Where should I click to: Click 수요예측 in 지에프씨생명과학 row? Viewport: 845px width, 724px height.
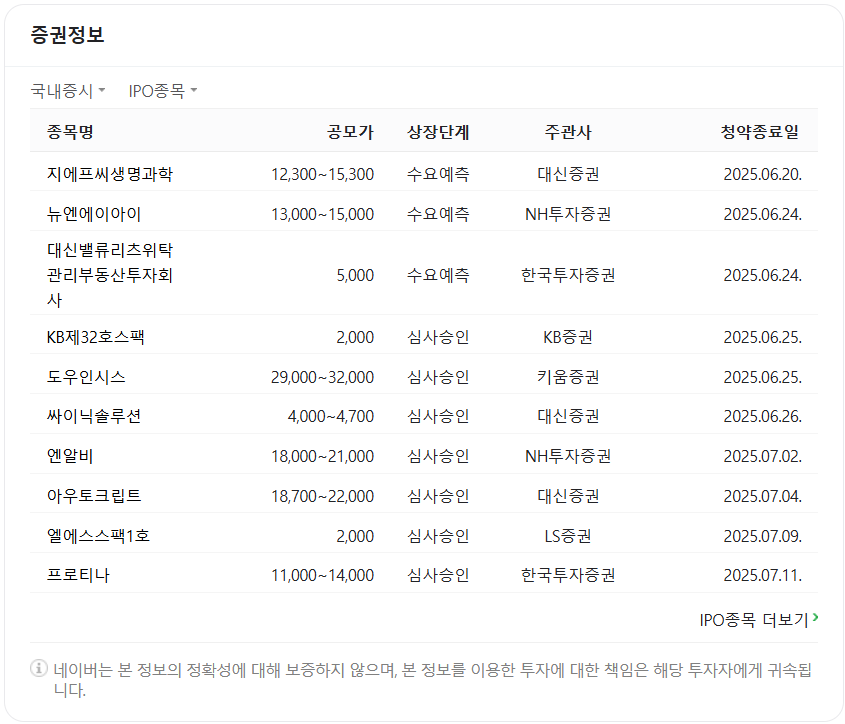(438, 174)
